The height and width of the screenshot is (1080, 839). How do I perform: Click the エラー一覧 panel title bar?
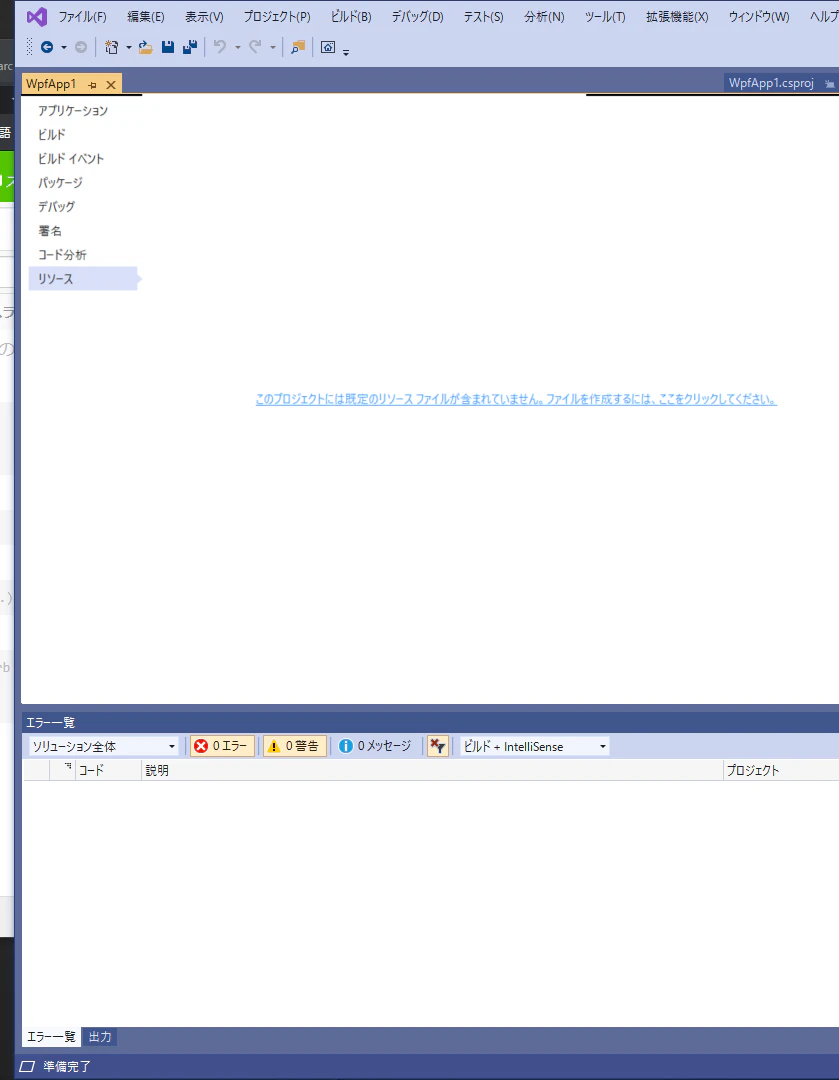[431, 723]
